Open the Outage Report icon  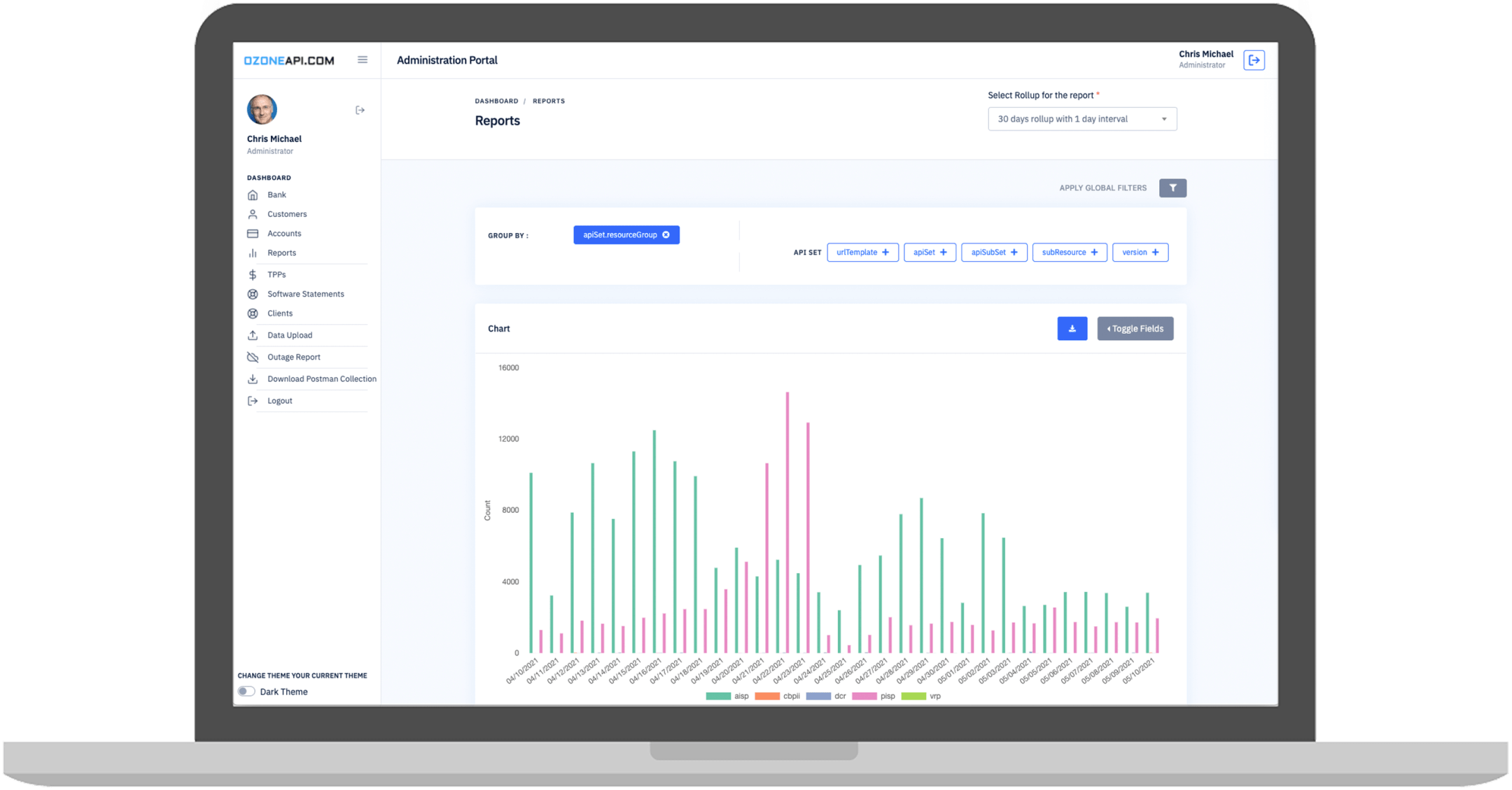[253, 357]
